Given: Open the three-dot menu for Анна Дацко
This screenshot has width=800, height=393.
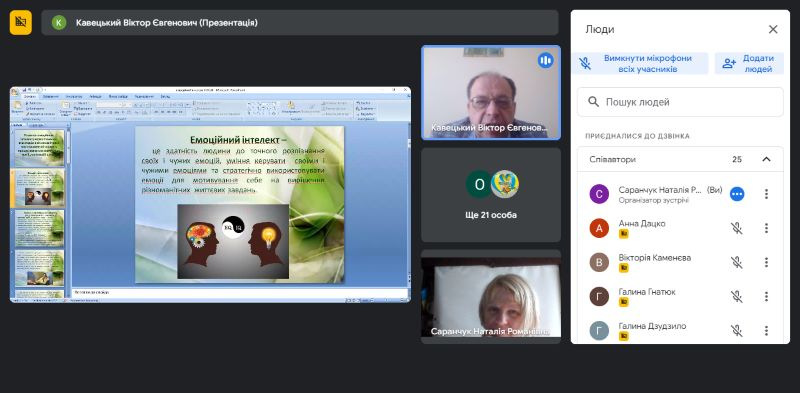Looking at the screenshot, I should (766, 228).
